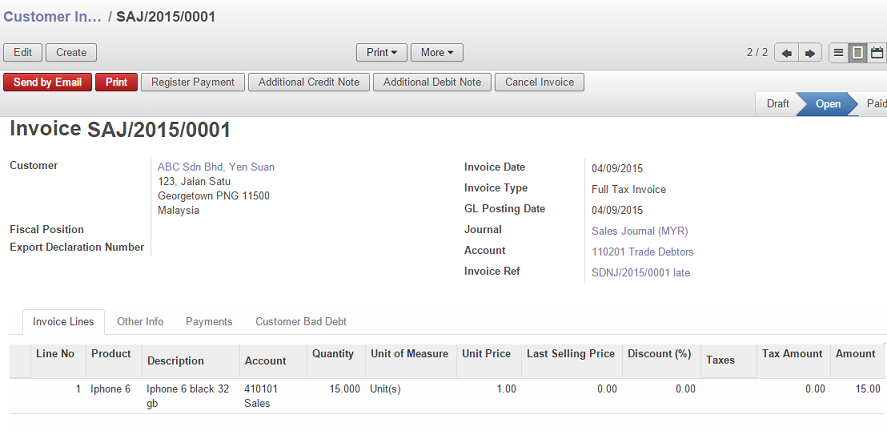887x433 pixels.
Task: Open the 110201 Trade Debtors account link
Action: click(x=642, y=252)
